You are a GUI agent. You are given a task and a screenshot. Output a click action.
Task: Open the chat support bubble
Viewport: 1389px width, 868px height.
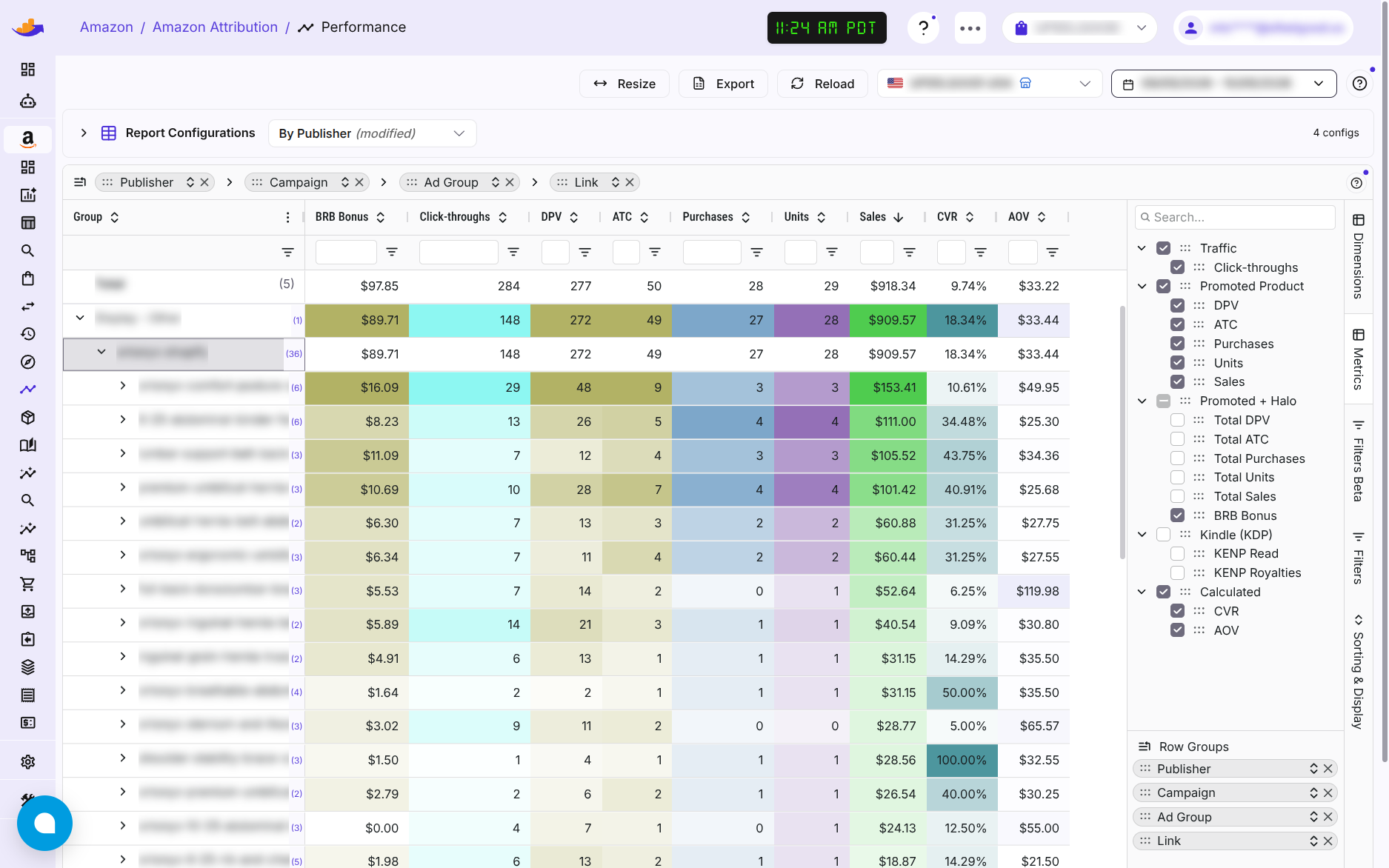[44, 823]
